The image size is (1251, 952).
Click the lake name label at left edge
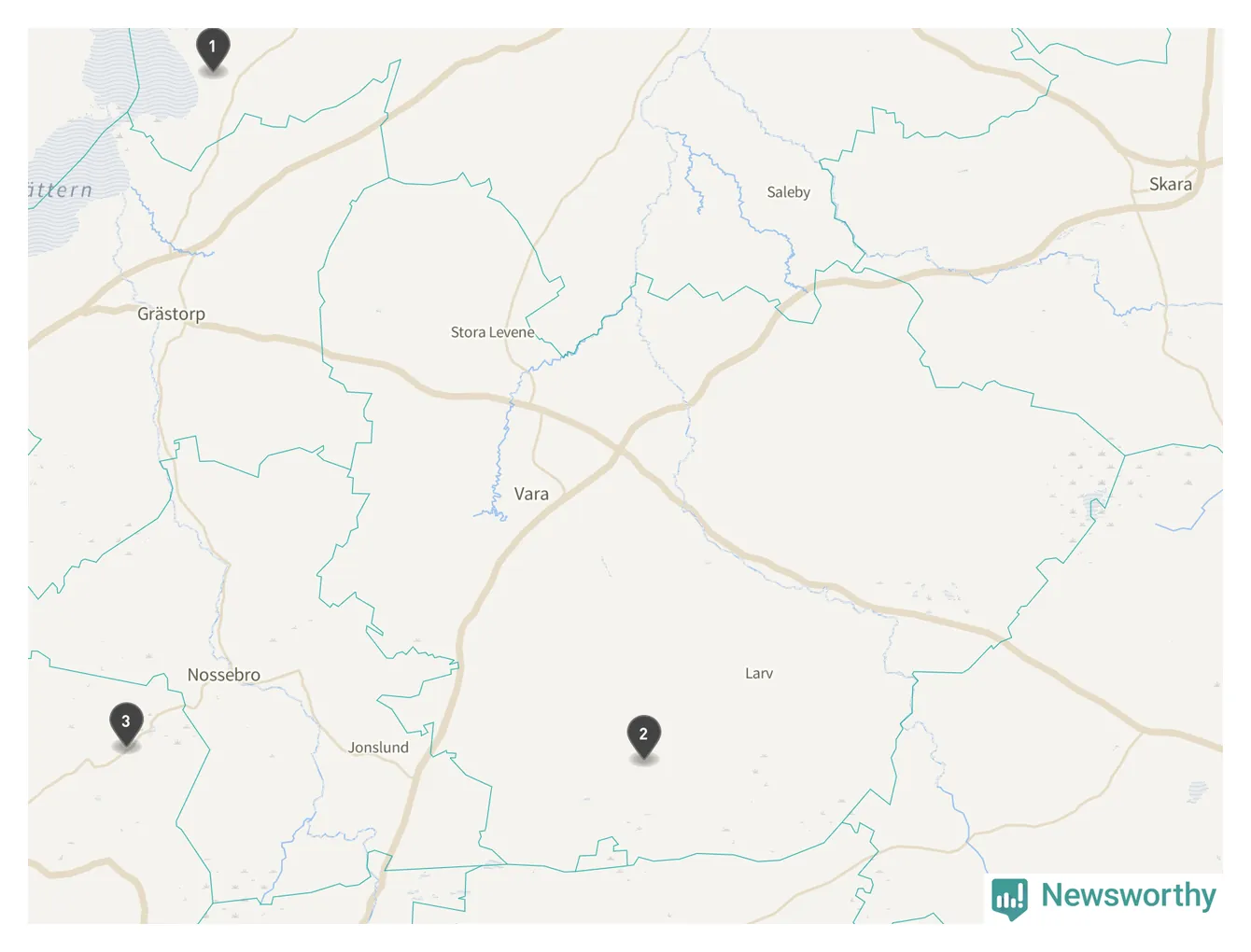[x=61, y=190]
